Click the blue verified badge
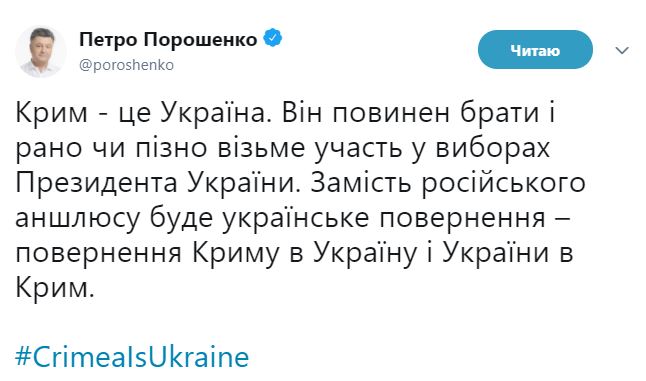This screenshot has width=646, height=381. pyautogui.click(x=273, y=38)
